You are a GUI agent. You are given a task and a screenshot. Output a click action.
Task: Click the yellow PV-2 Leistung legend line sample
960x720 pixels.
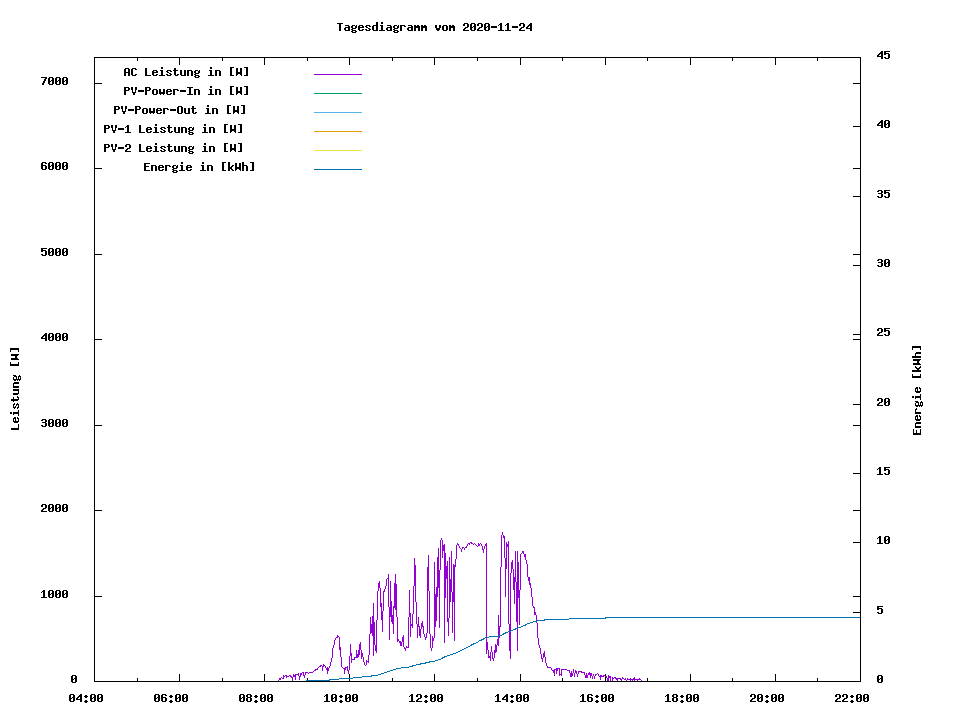pos(337,150)
